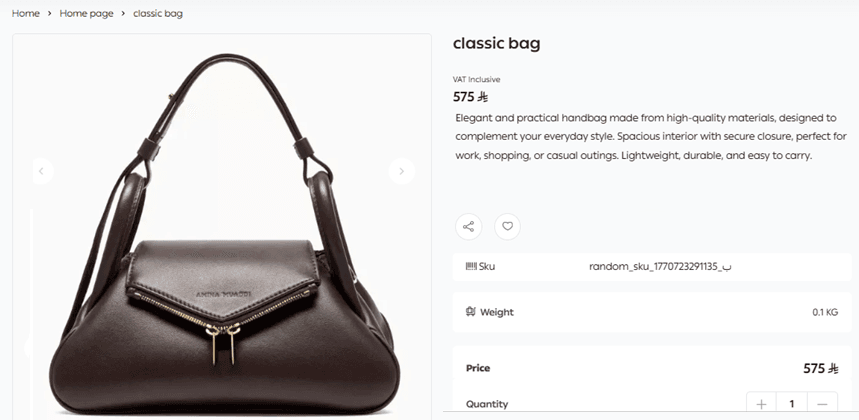
Task: Increase quantity with the plus button
Action: point(761,404)
